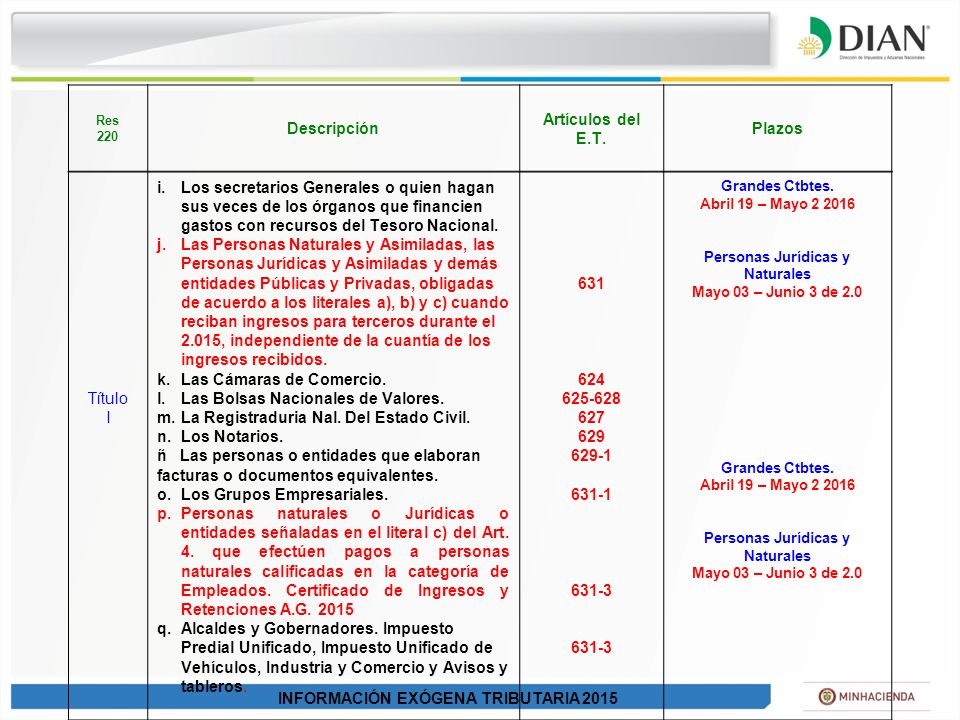Click article number 627
The image size is (960, 720).
[591, 418]
